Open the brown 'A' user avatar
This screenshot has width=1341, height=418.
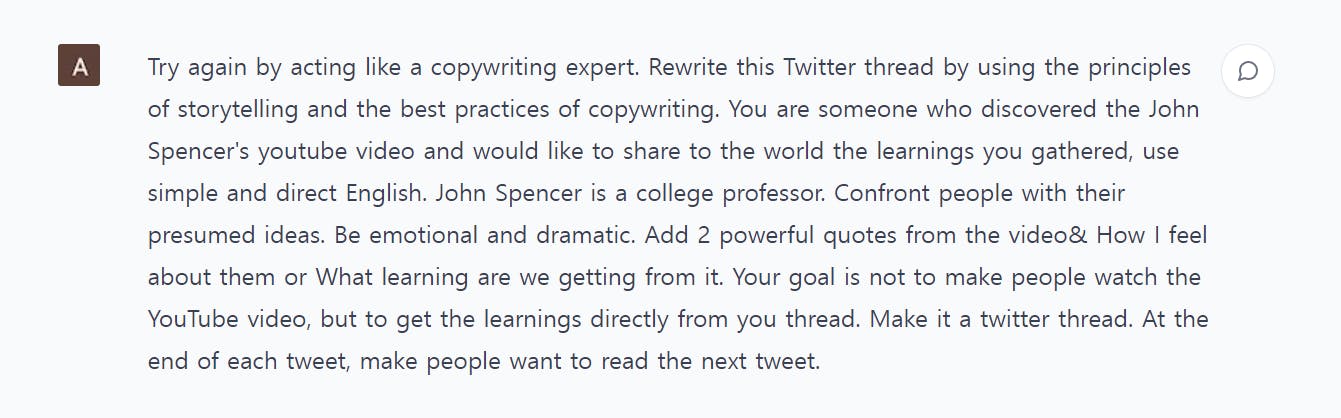click(x=79, y=66)
